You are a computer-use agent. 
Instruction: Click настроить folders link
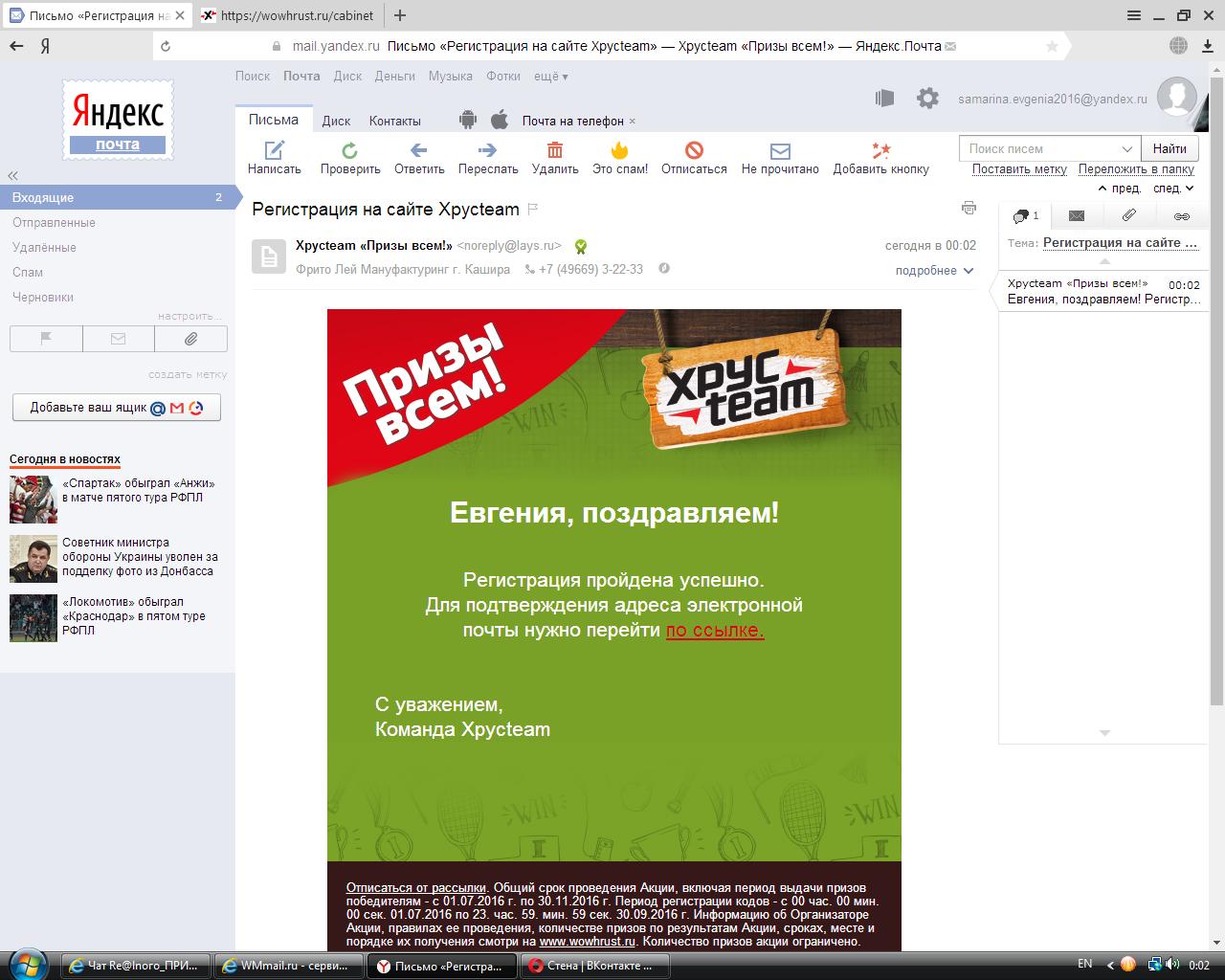189,316
